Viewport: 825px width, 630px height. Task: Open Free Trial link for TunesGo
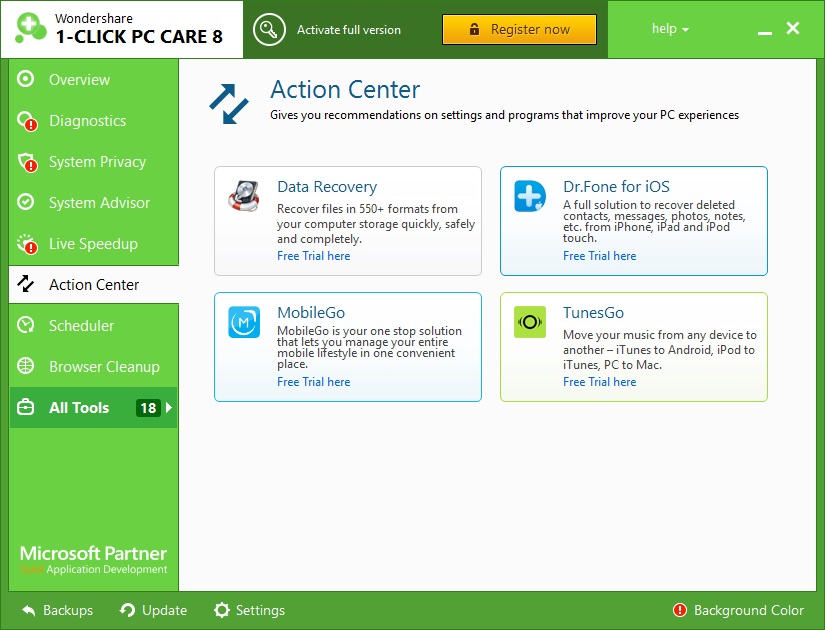pyautogui.click(x=599, y=382)
